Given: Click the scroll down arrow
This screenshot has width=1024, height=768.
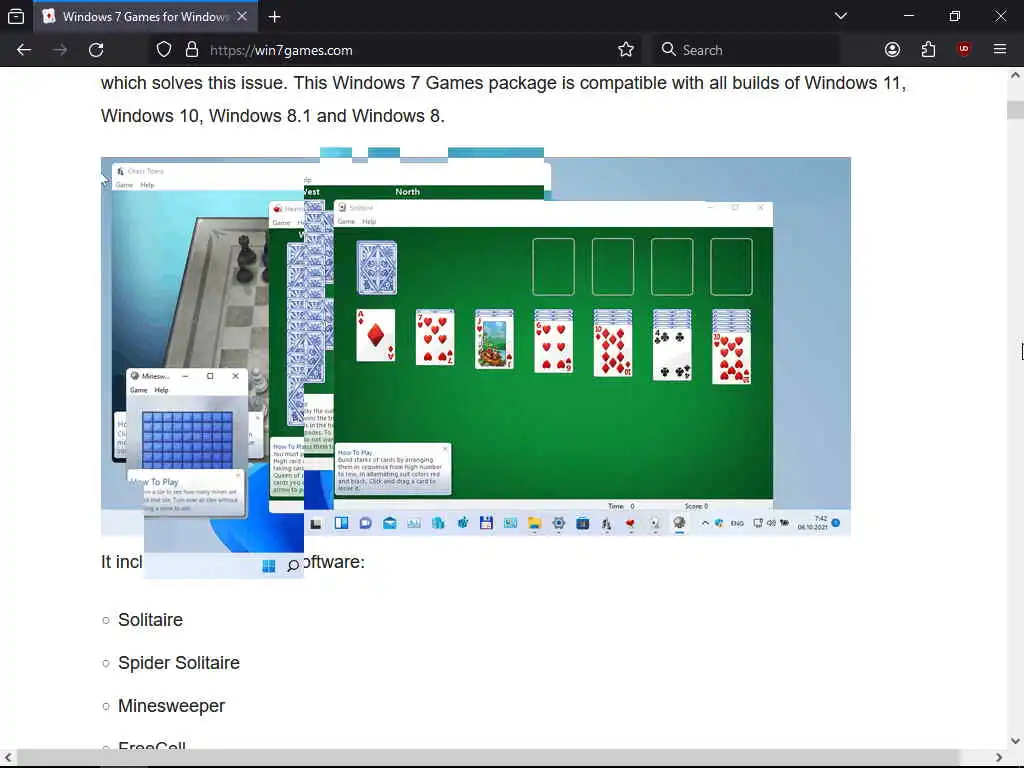Looking at the screenshot, I should click(1015, 741).
